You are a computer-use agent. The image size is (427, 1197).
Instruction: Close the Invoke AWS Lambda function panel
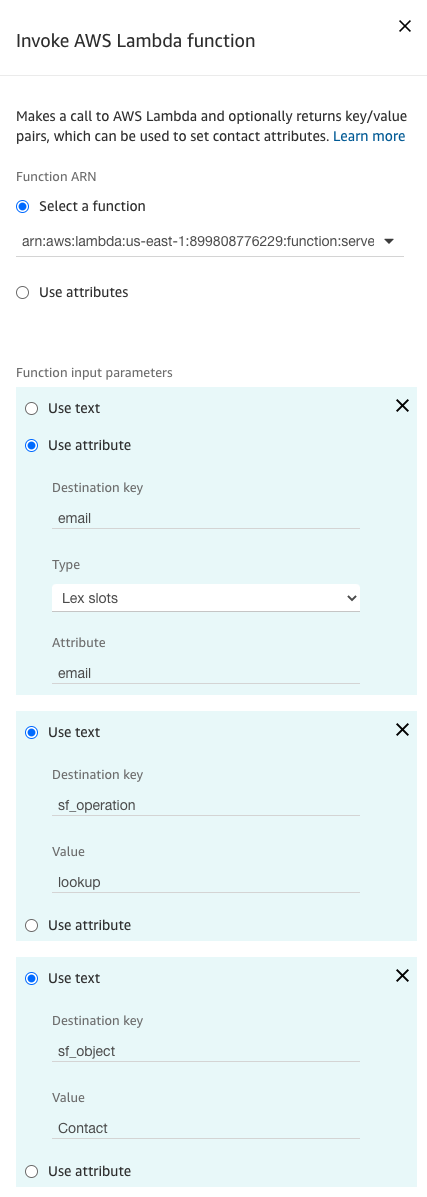tap(405, 27)
